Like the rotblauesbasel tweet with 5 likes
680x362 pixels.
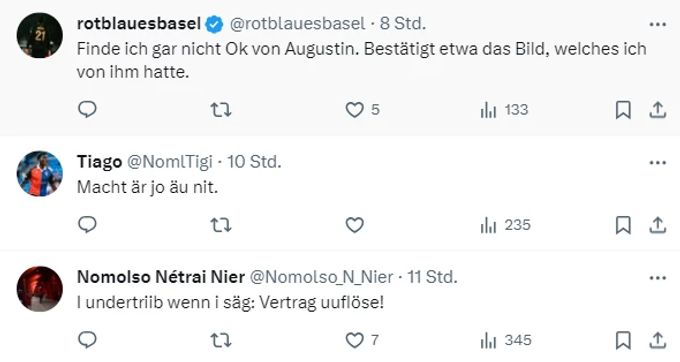[x=362, y=110]
